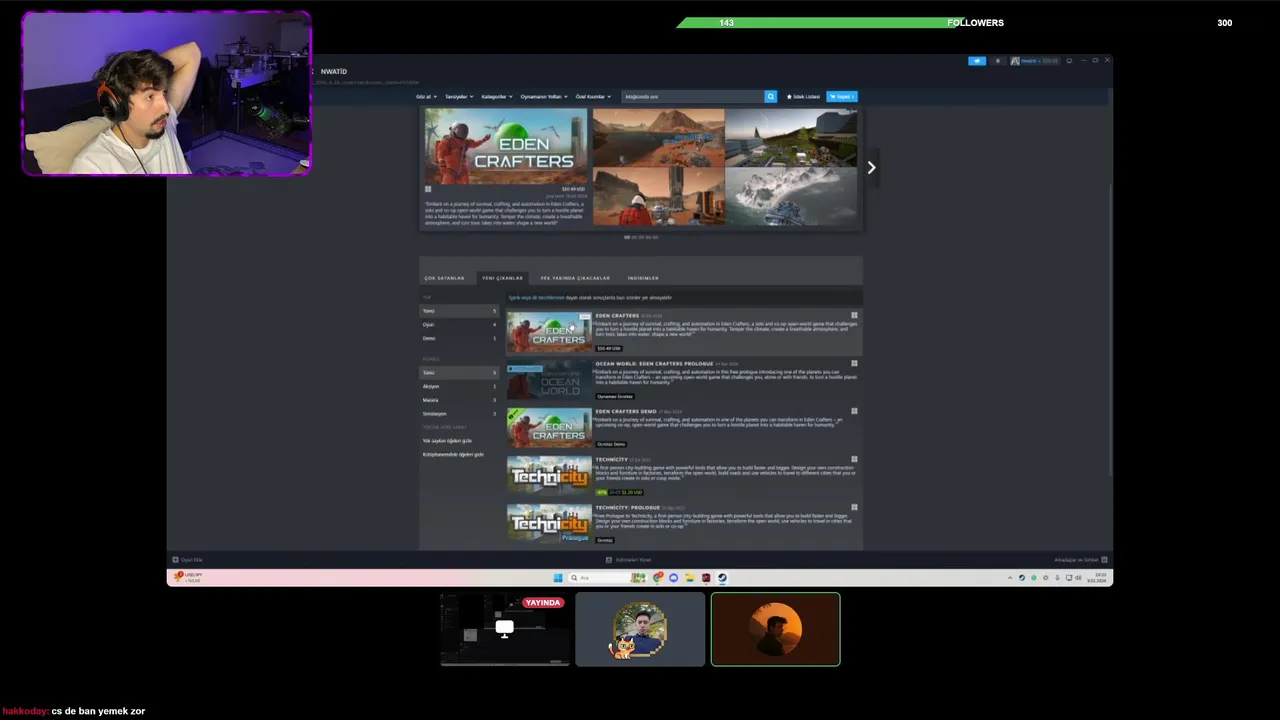Select the YAYINDA live stream tile
Viewport: 1280px width, 720px height.
[505, 629]
